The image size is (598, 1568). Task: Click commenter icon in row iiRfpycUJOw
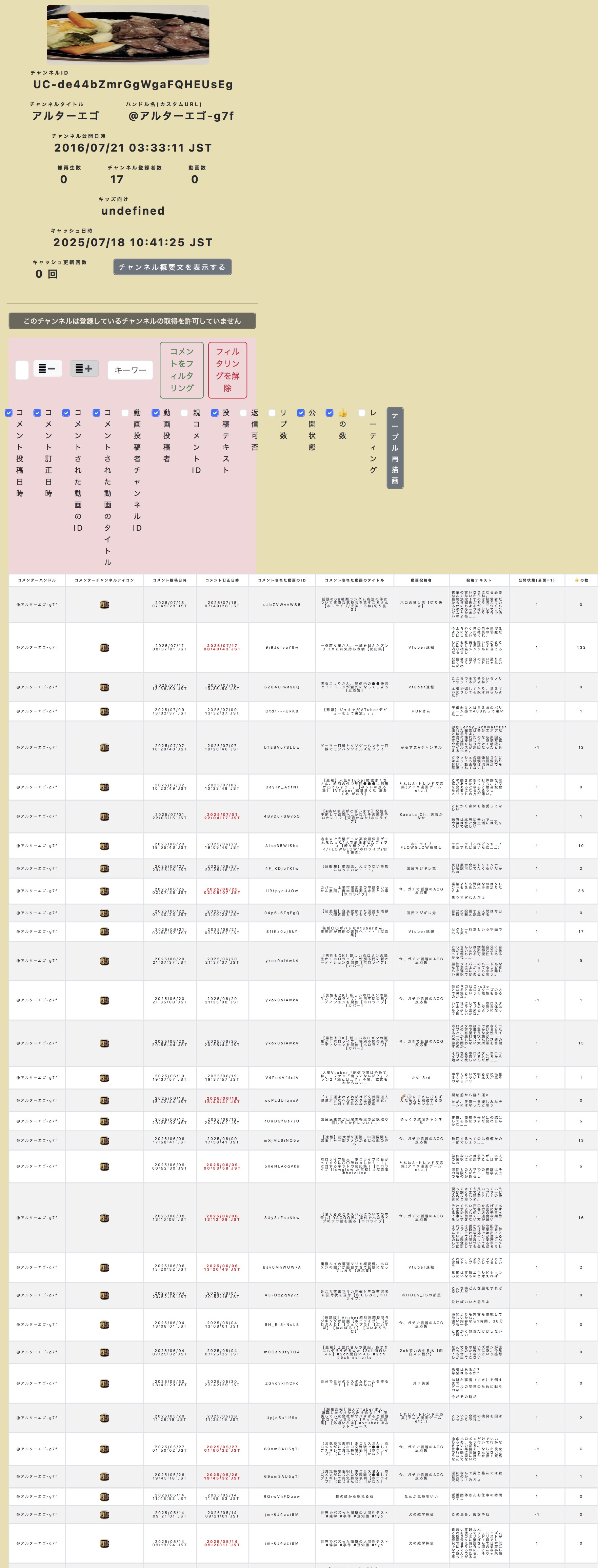click(x=105, y=891)
